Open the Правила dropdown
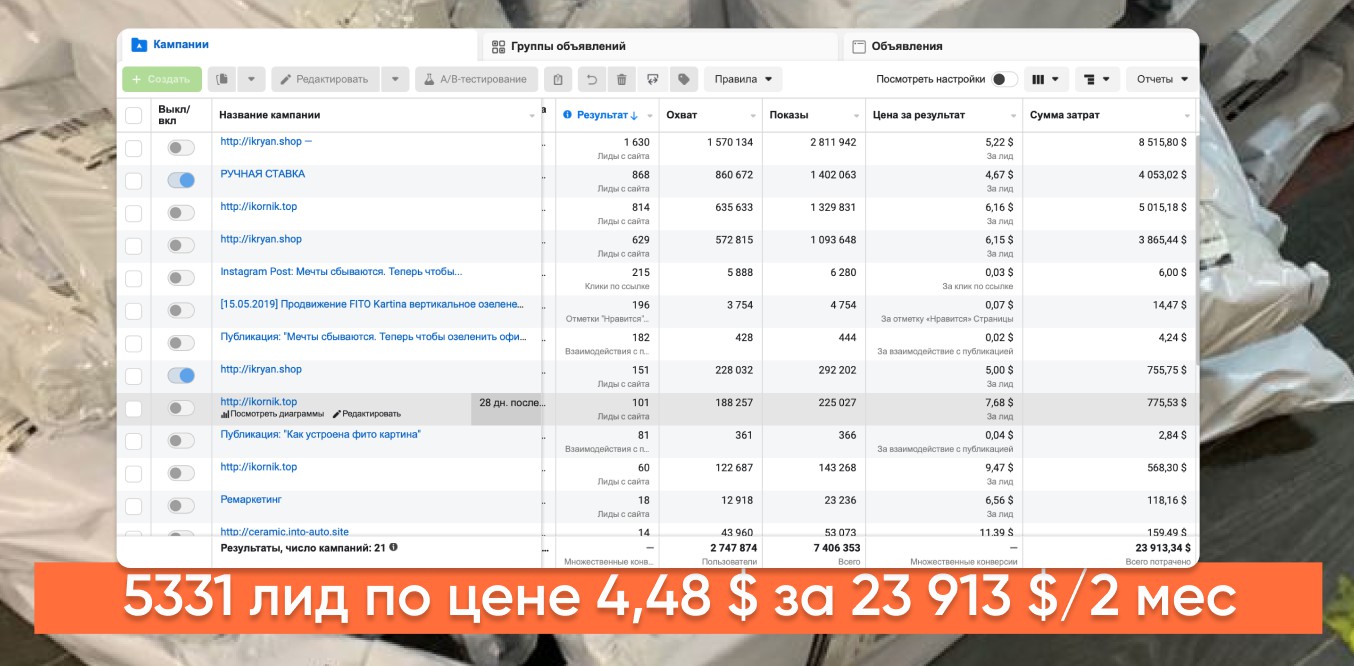1354x666 pixels. click(743, 79)
